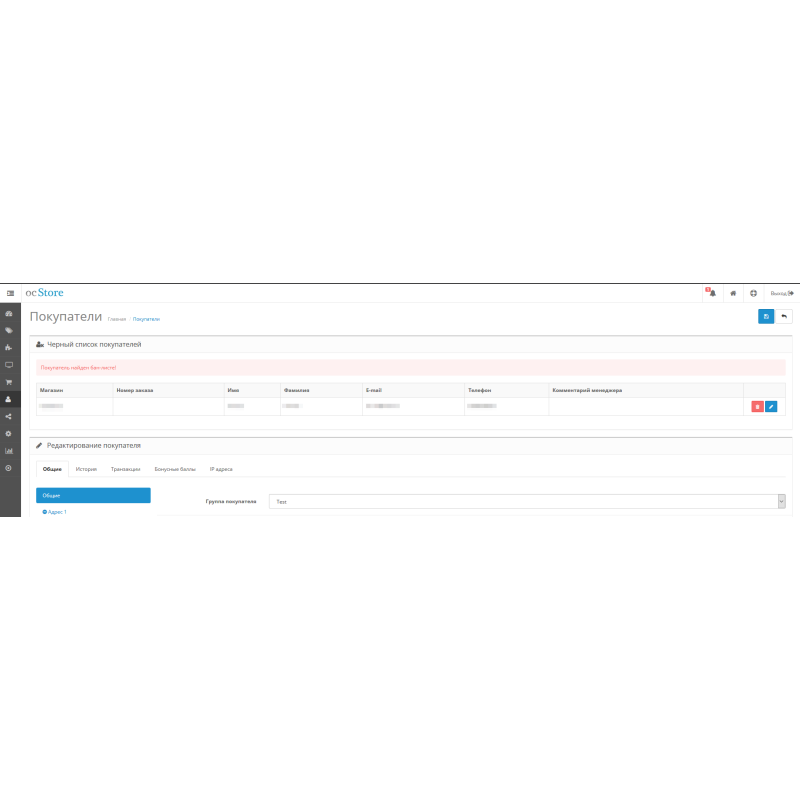
Task: Open the Marketing share icon in sidebar
Action: tap(9, 416)
